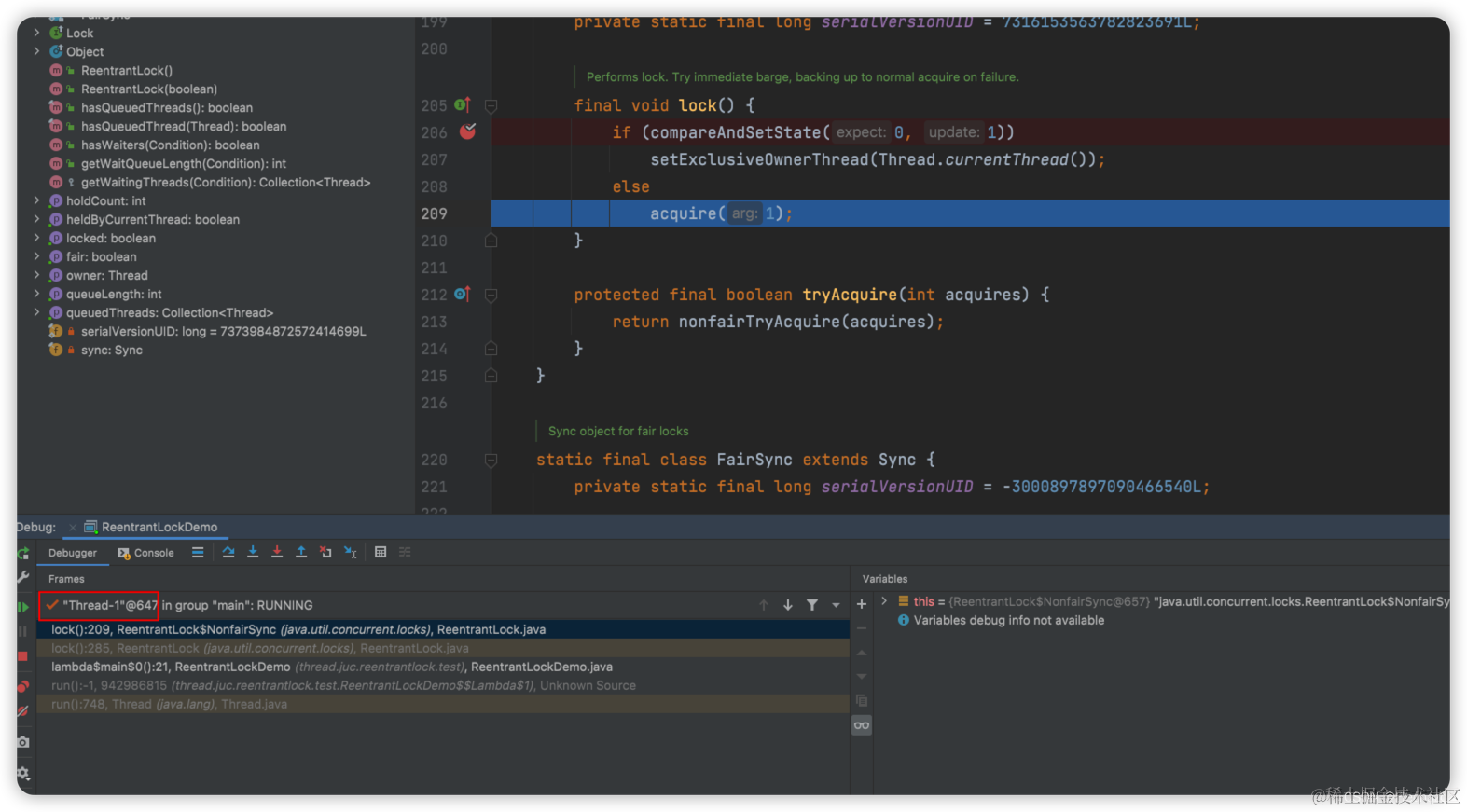Screen dimensions: 1467x812
Task: Click the layout lines icon next to Console
Action: 198,552
